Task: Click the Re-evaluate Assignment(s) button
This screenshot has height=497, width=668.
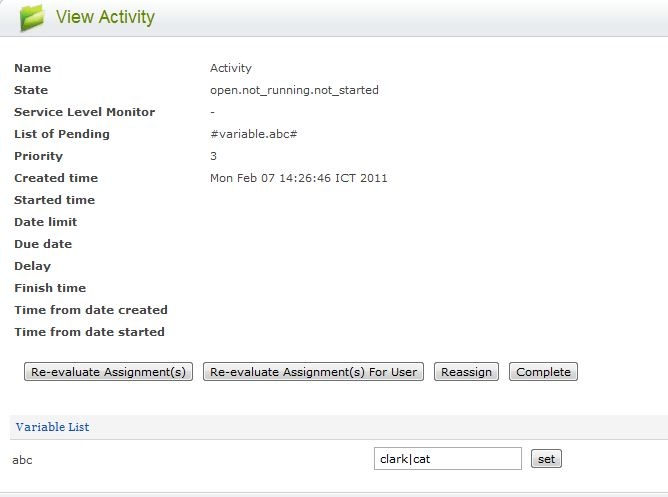Action: point(108,372)
